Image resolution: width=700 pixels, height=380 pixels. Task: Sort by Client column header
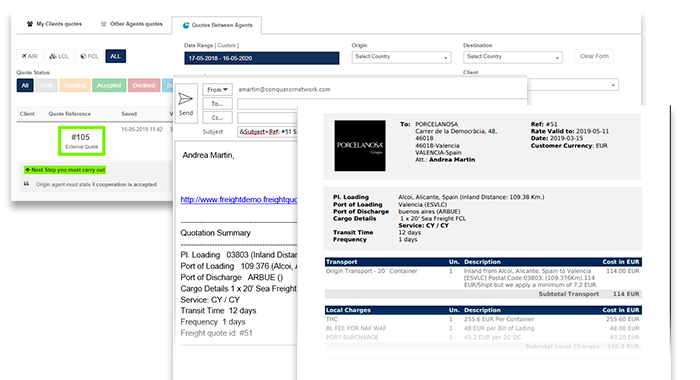(27, 114)
